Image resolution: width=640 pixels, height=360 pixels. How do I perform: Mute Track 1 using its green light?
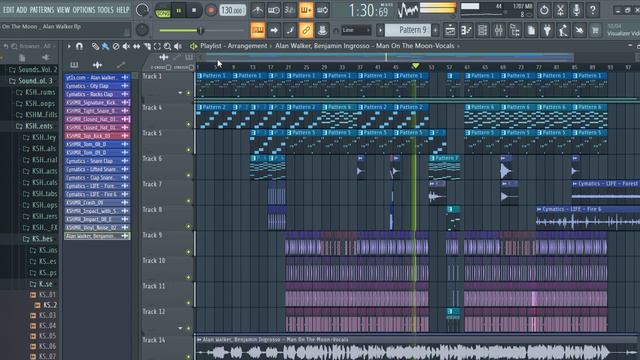pos(189,93)
